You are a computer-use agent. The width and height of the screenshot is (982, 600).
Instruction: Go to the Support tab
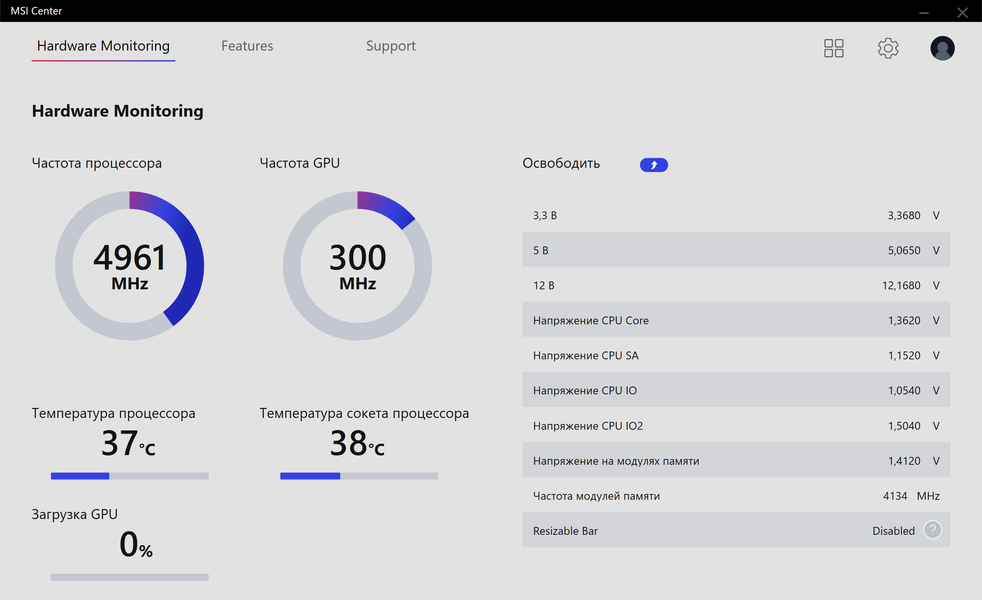click(x=390, y=46)
